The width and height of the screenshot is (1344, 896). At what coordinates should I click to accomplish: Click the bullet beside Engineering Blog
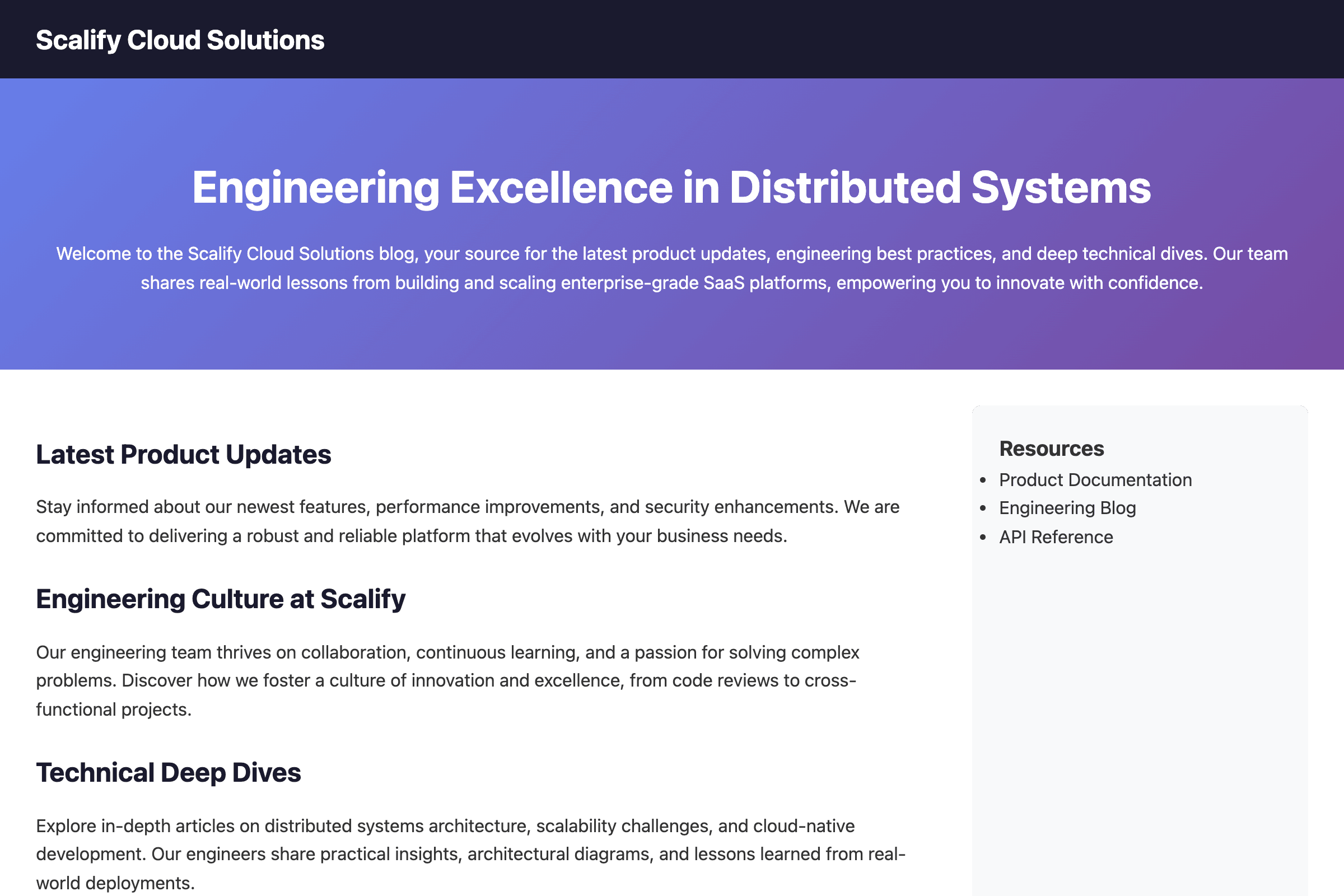pos(983,508)
